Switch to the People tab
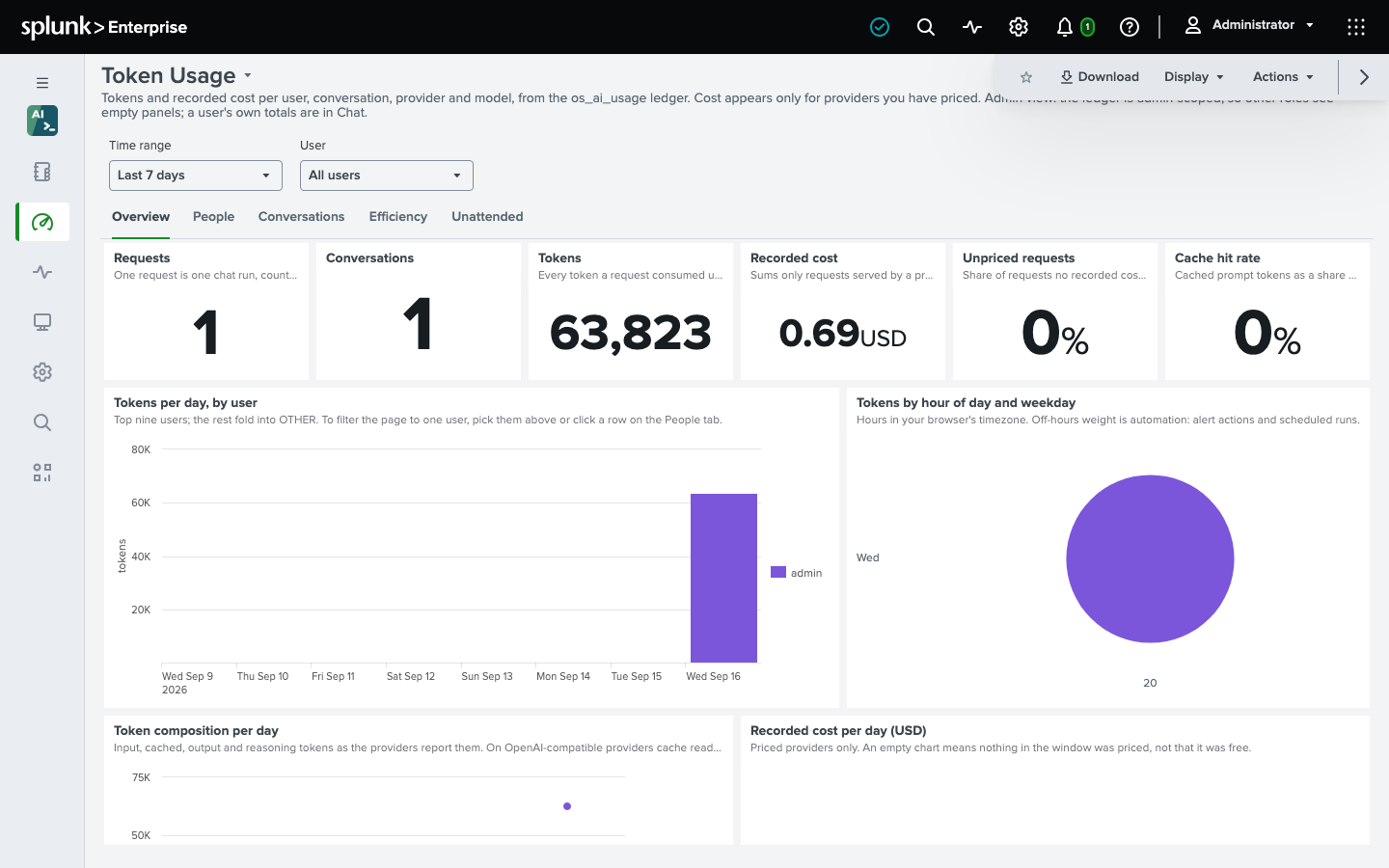1389x868 pixels. 213,217
